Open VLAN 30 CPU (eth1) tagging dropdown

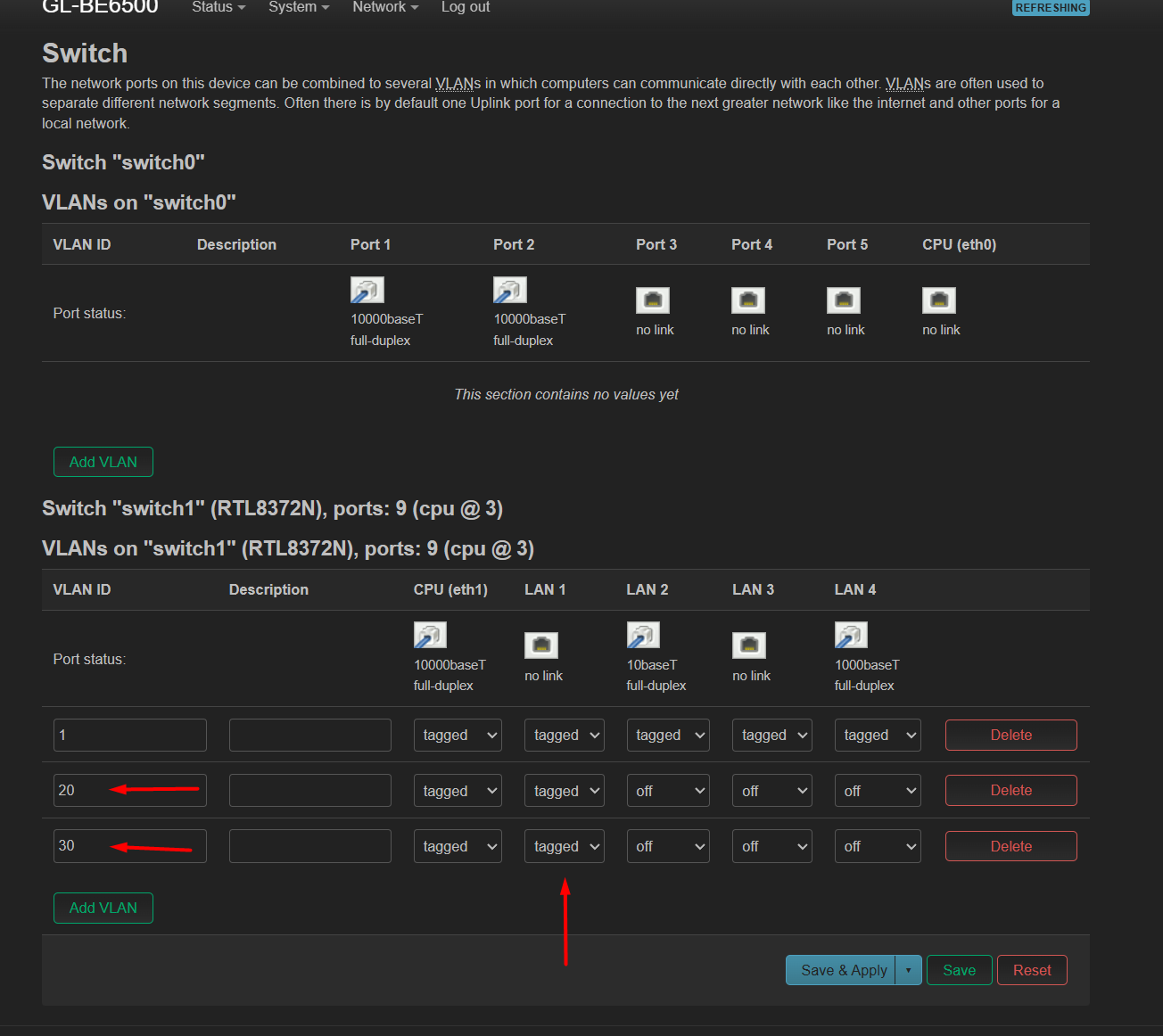click(x=458, y=846)
